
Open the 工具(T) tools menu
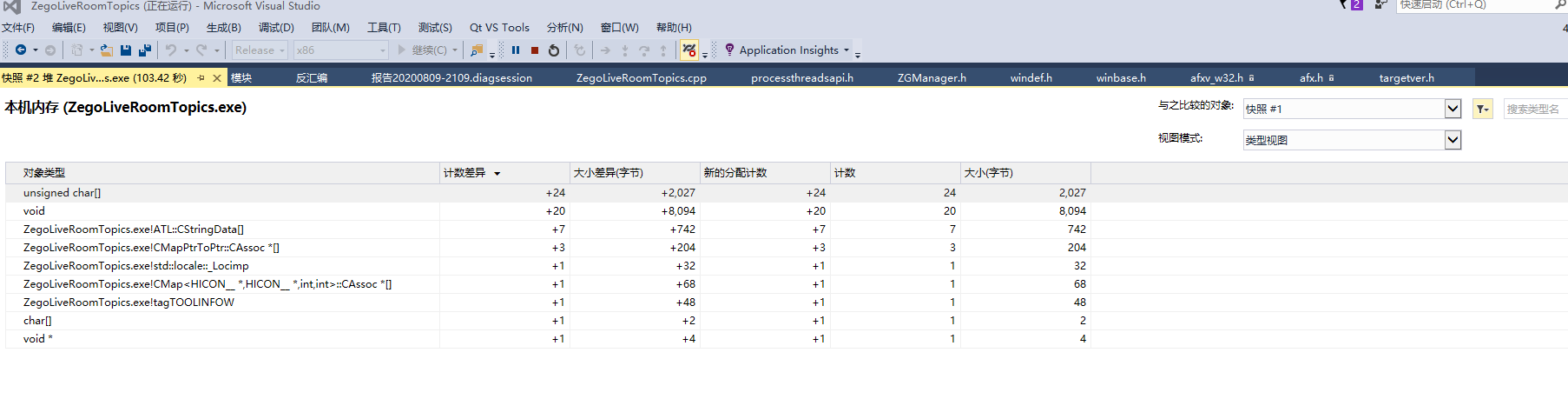click(x=384, y=28)
